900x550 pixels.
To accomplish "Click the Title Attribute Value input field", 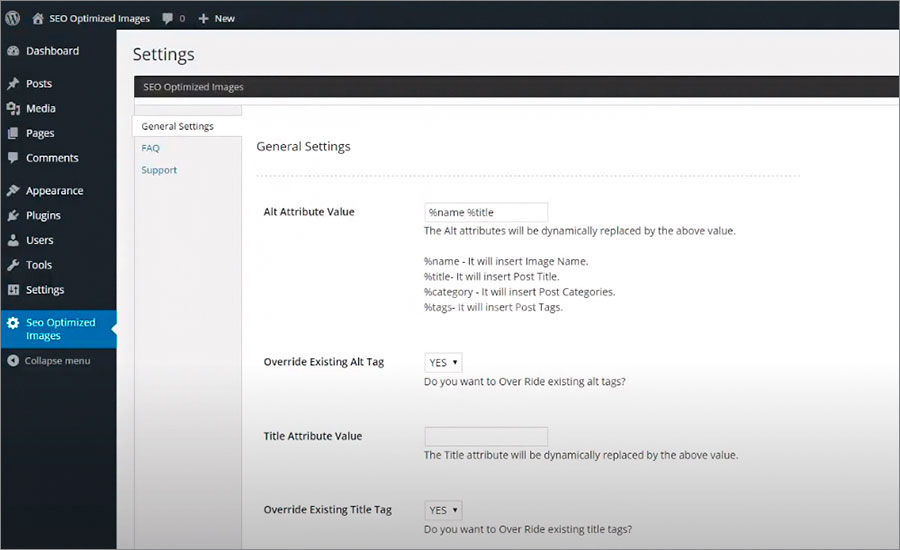I will [x=486, y=436].
